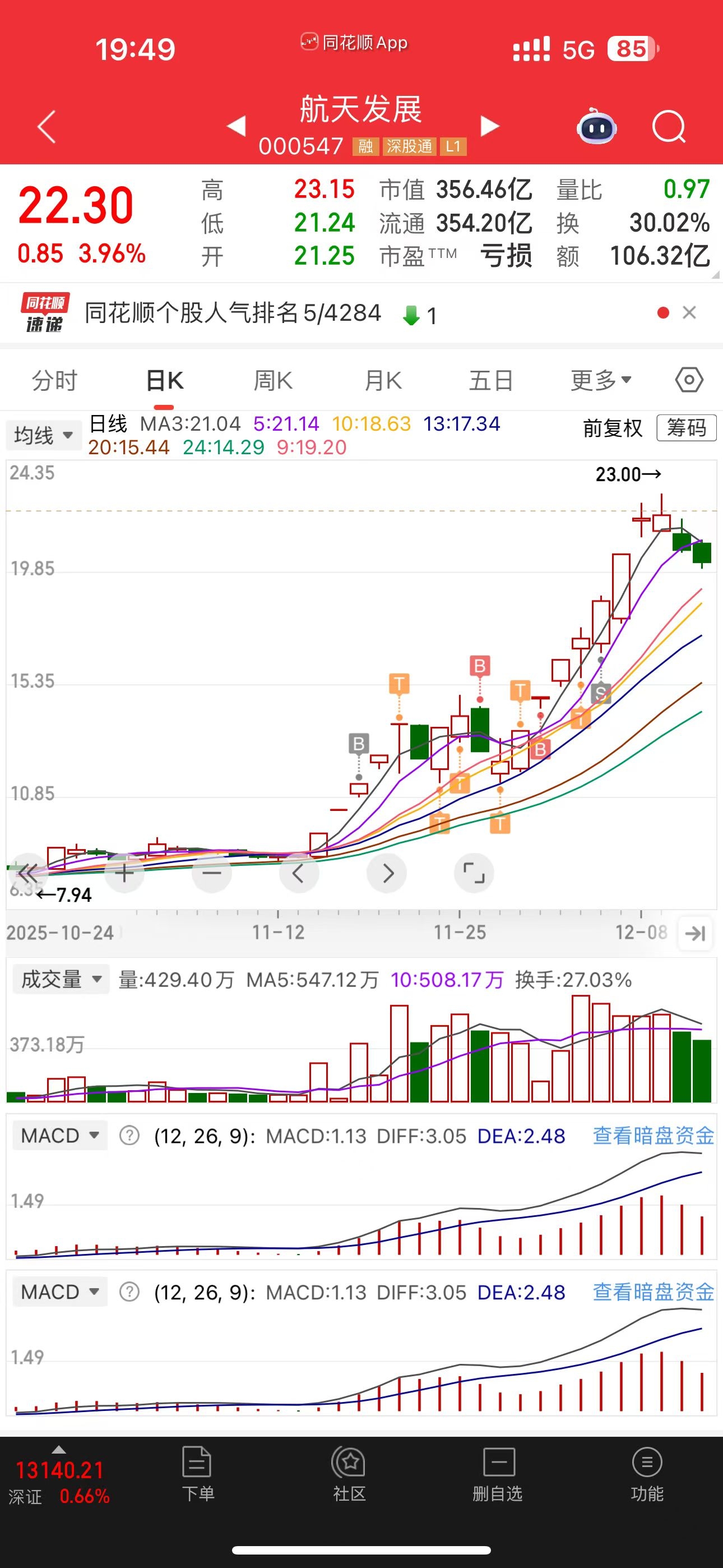This screenshot has height=1568, width=723.
Task: Tap the 23.00 high price label
Action: (x=628, y=474)
